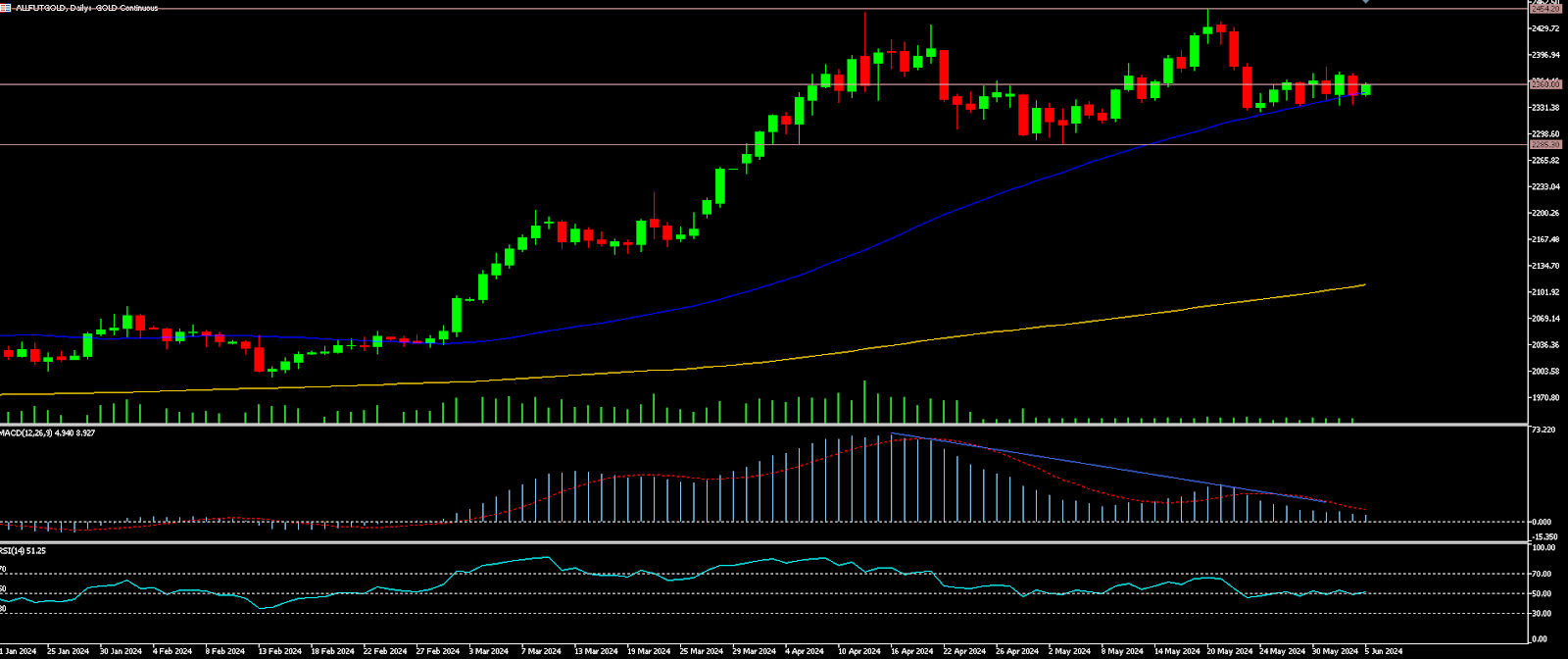Click the 8 May 2024 date label
This screenshot has width=1568, height=659.
coord(1122,651)
